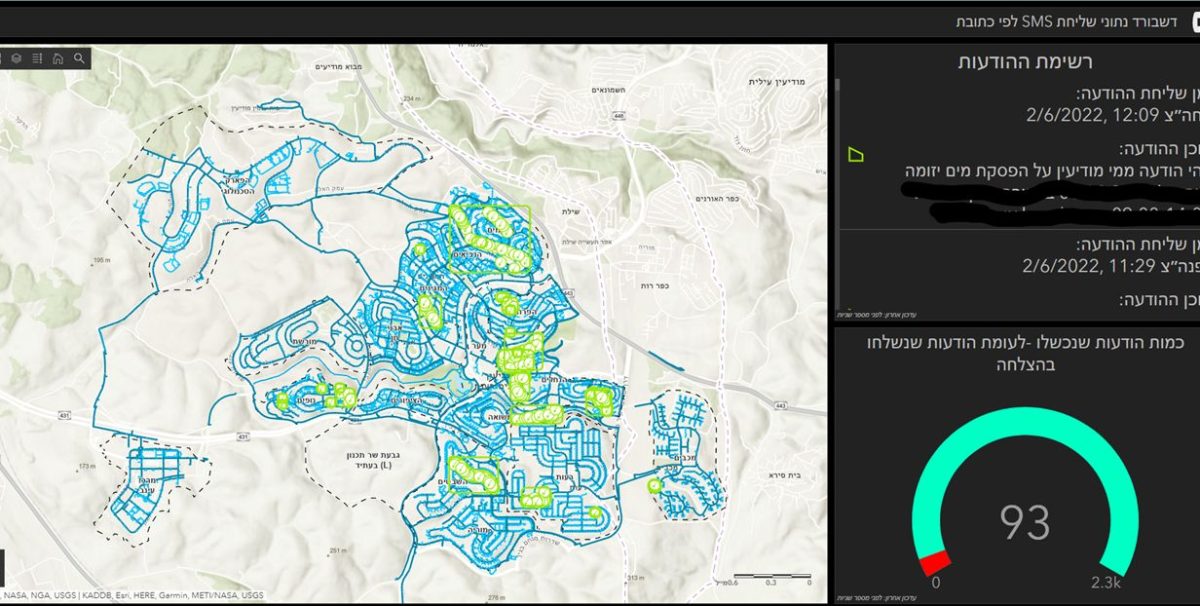The image size is (1200, 606).
Task: Reset map to default extent with home icon
Action: 57,59
